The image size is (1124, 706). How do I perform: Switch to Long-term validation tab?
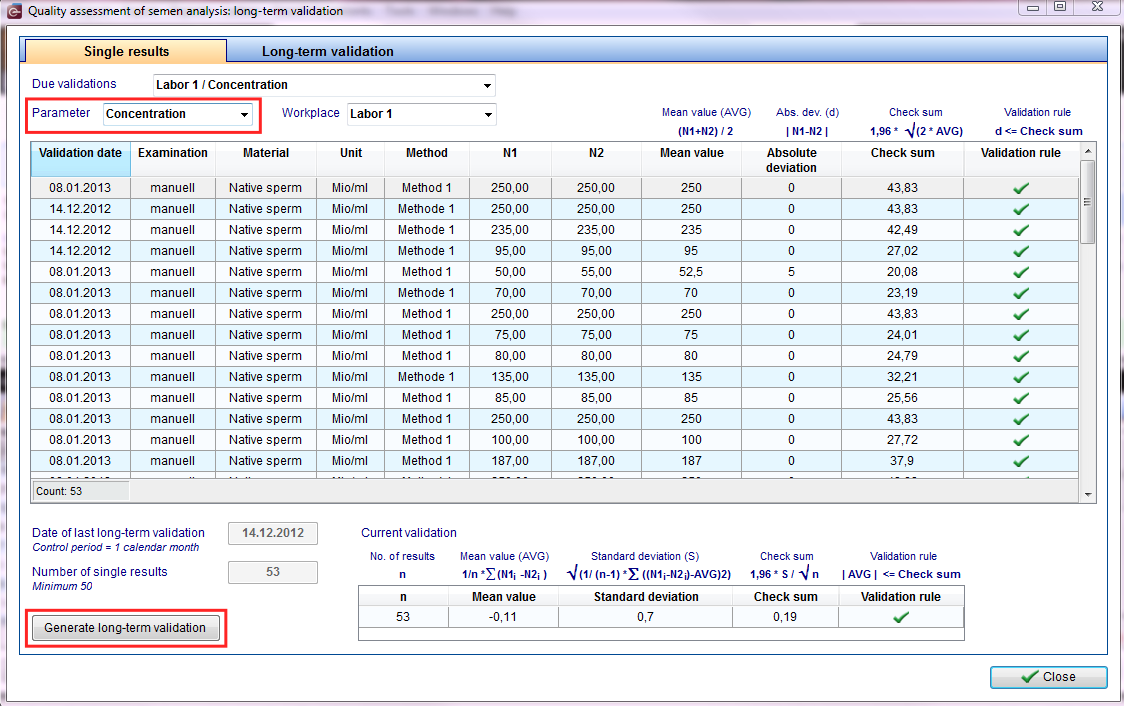[328, 52]
